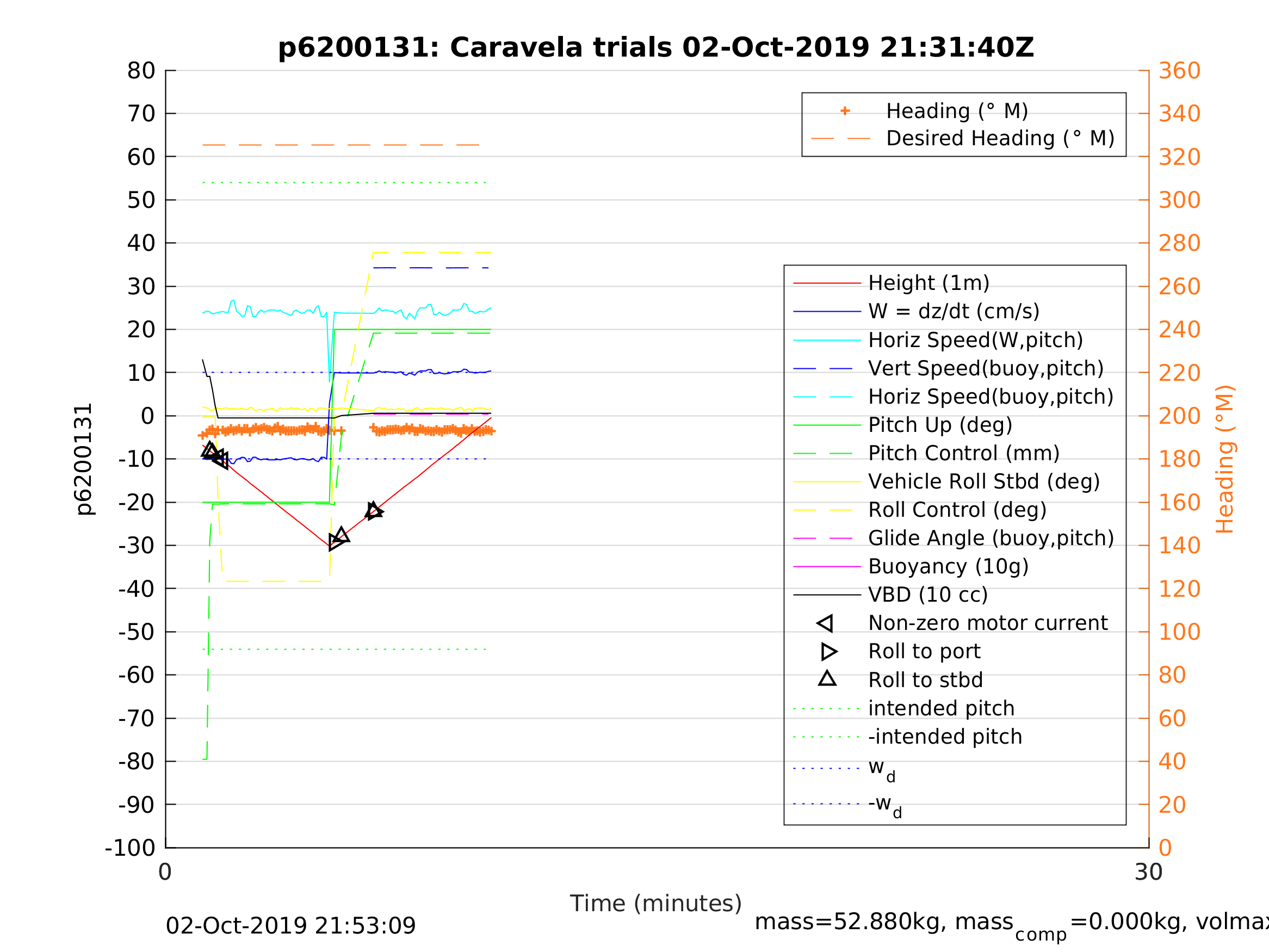Click 'W = dz/dt (cm/s)' legend label
The height and width of the screenshot is (952, 1269).
[954, 311]
